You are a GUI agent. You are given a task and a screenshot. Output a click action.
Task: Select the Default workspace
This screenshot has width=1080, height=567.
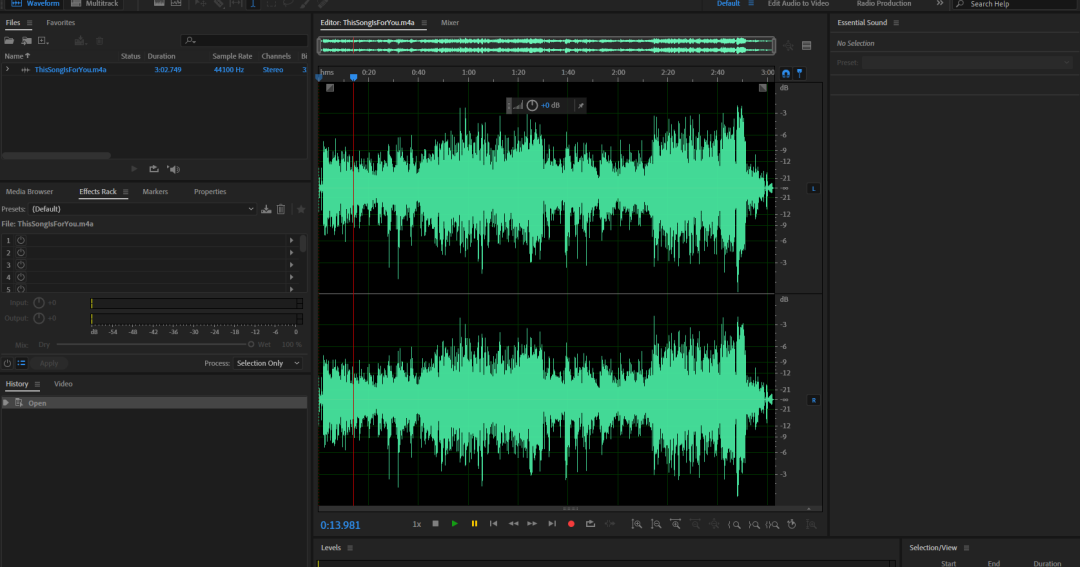pos(728,3)
